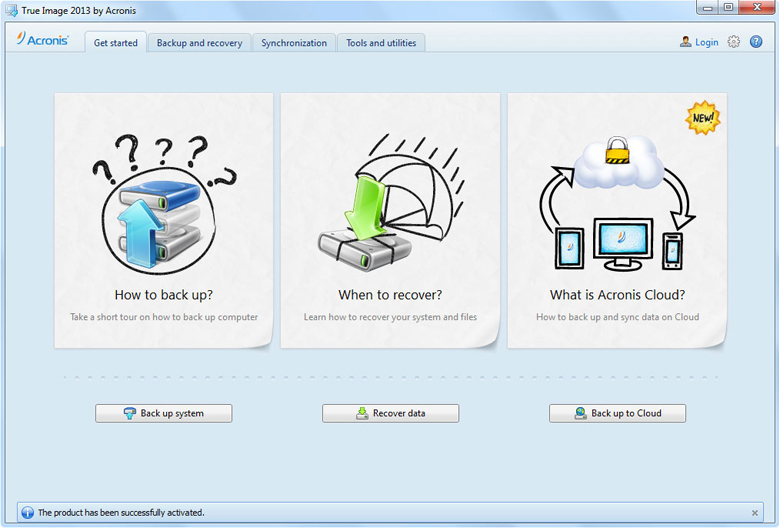Open the settings gear icon
Image resolution: width=779 pixels, height=528 pixels.
click(734, 42)
